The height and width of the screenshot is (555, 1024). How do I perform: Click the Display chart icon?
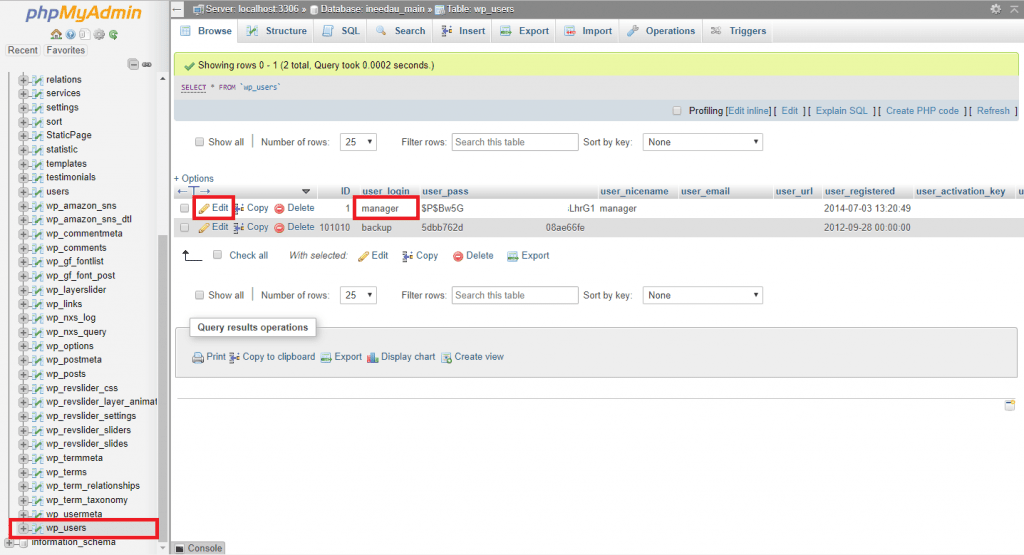click(x=373, y=357)
